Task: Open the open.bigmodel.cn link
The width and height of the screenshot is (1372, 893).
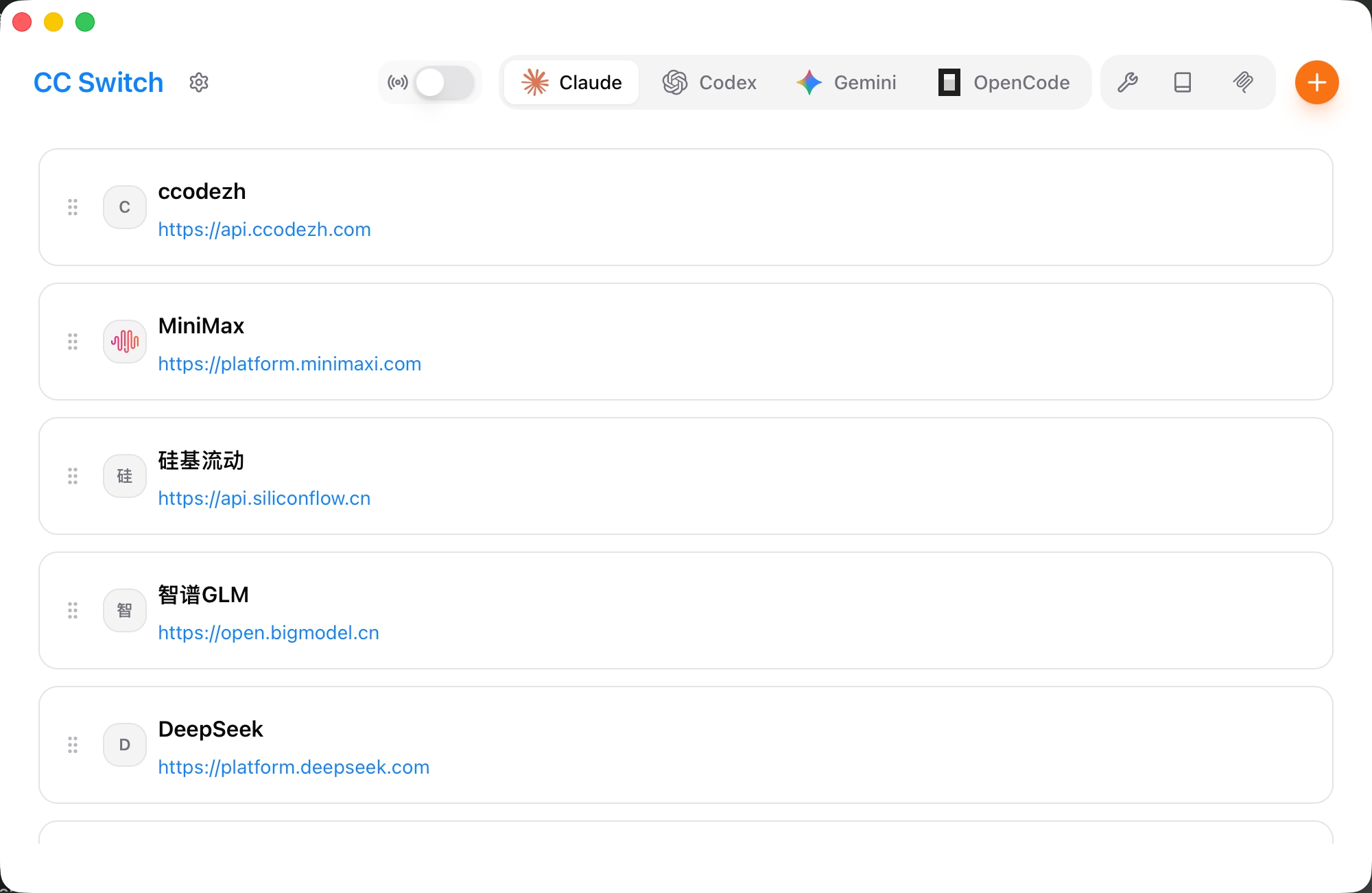Action: pyautogui.click(x=268, y=632)
